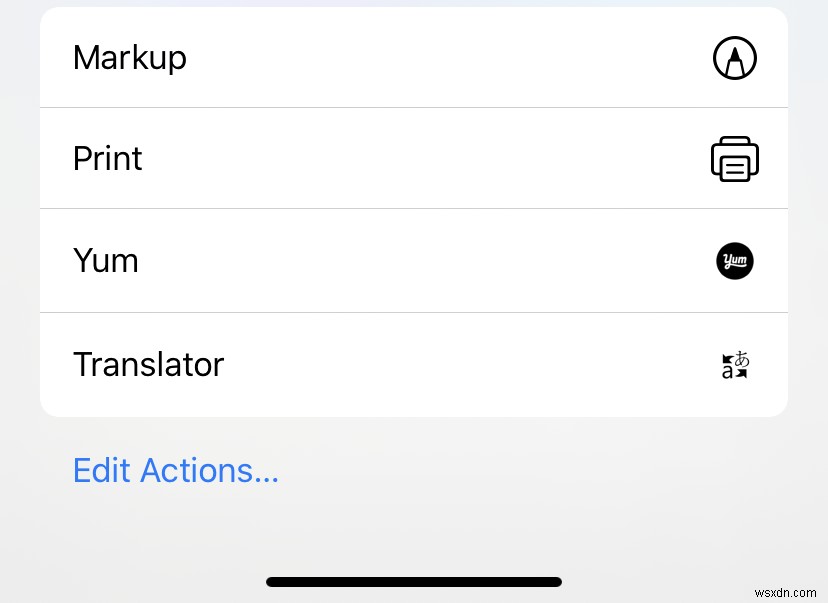
Task: Open action editing via Edit Actions link
Action: point(176,470)
